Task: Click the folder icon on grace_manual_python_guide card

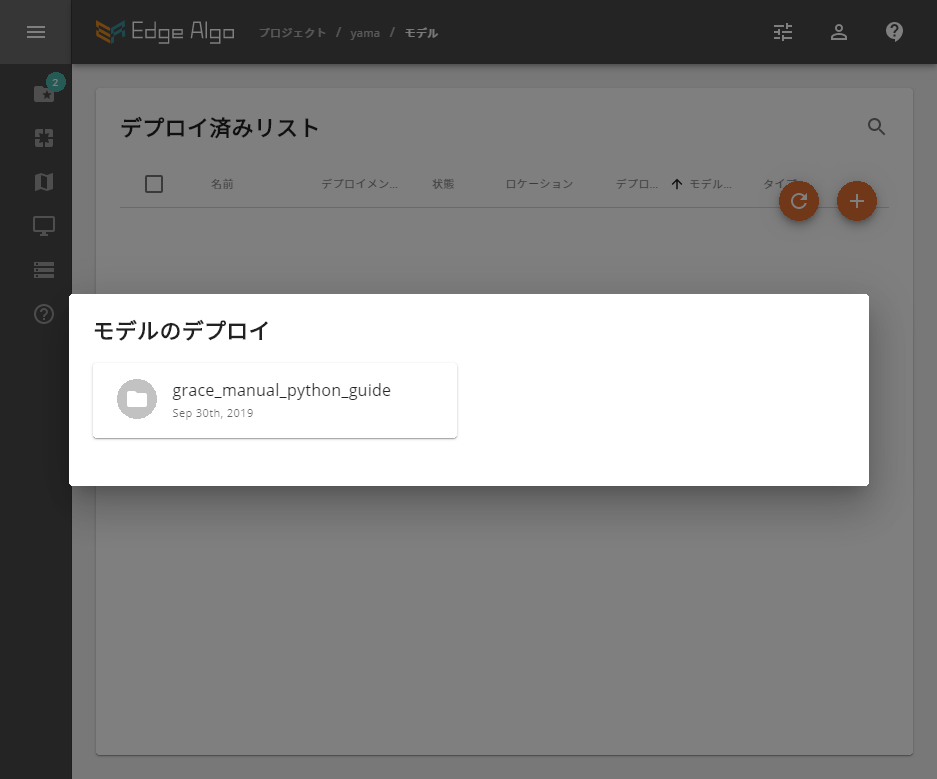Action: [137, 399]
